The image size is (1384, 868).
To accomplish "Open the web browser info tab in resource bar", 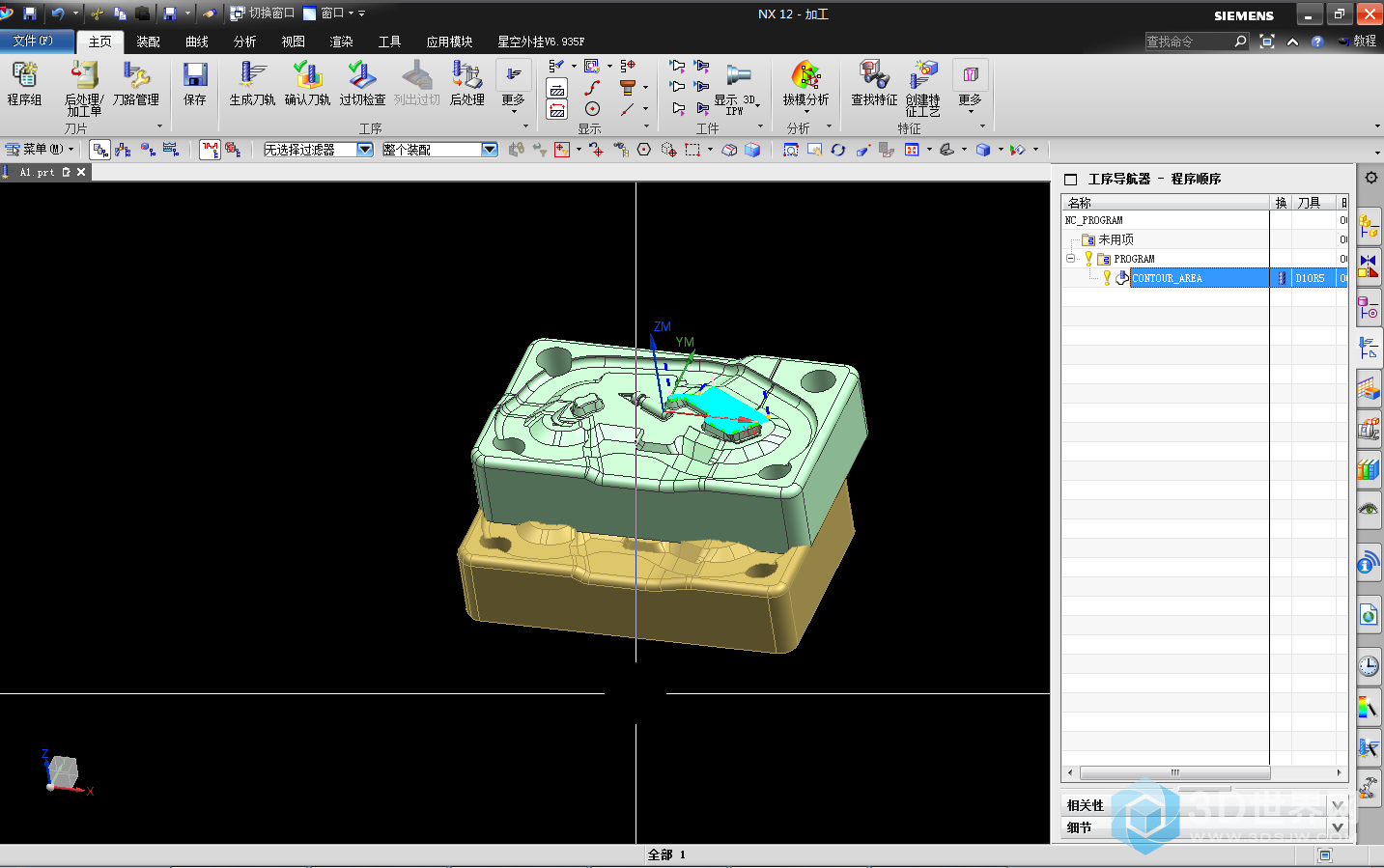I will (x=1369, y=562).
